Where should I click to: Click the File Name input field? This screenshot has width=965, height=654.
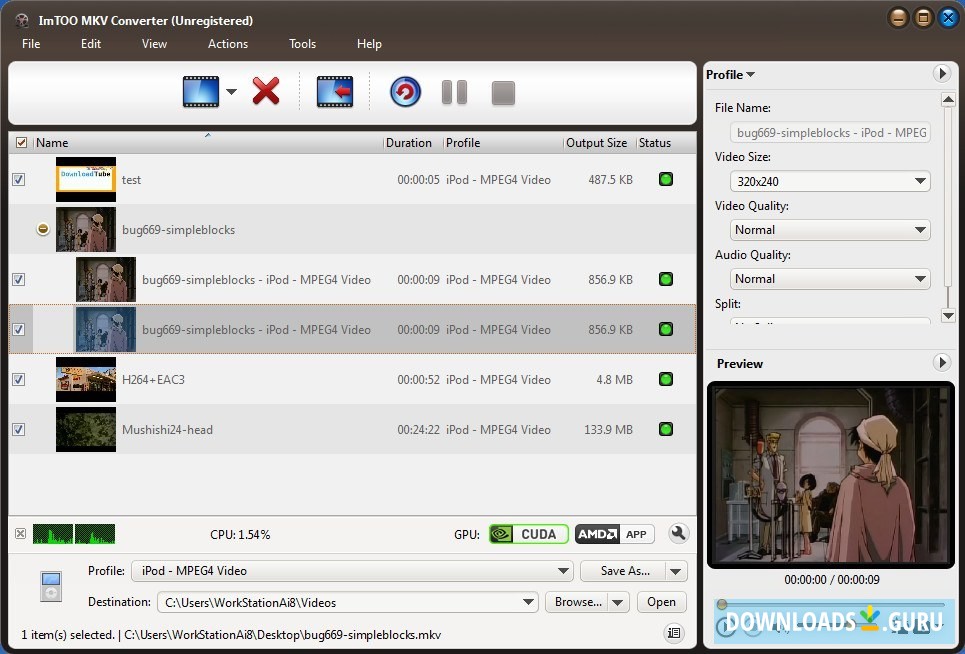830,132
